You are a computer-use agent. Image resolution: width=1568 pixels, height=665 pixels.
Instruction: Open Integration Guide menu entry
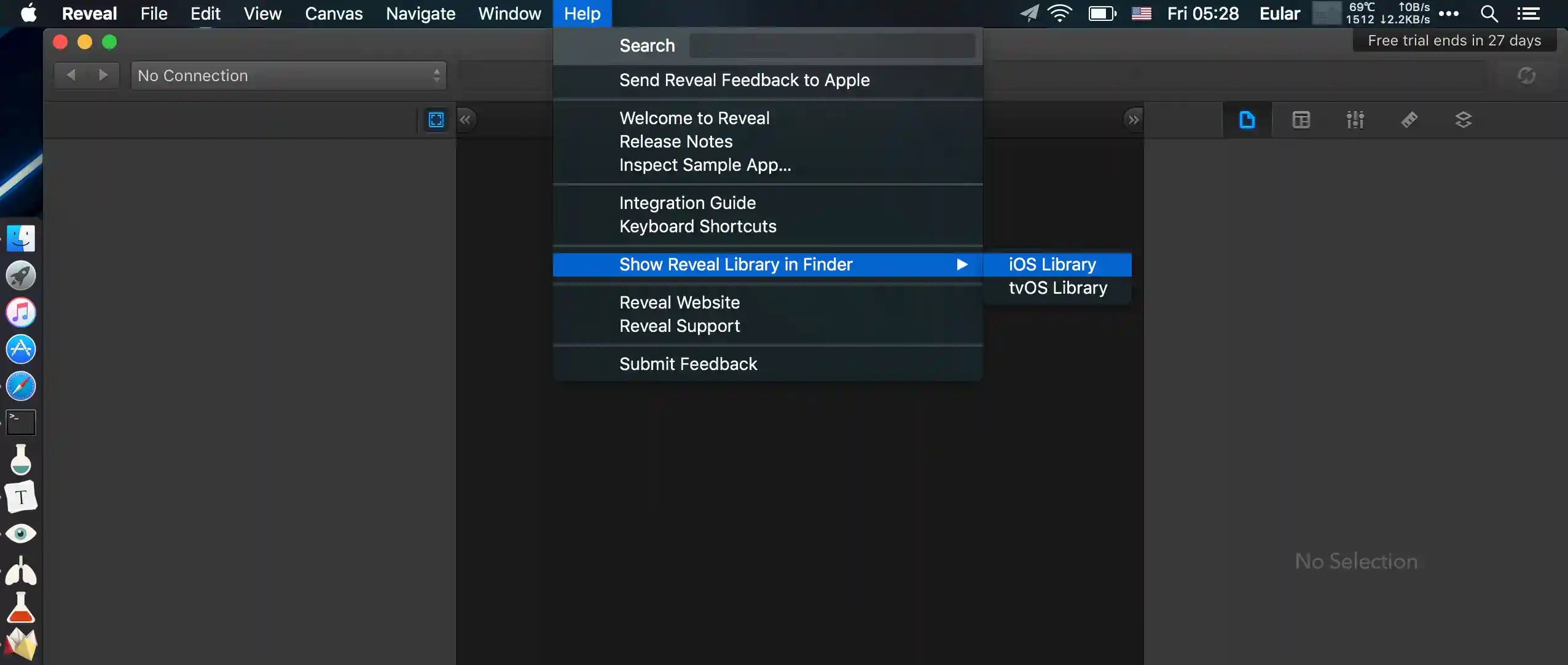coord(687,203)
